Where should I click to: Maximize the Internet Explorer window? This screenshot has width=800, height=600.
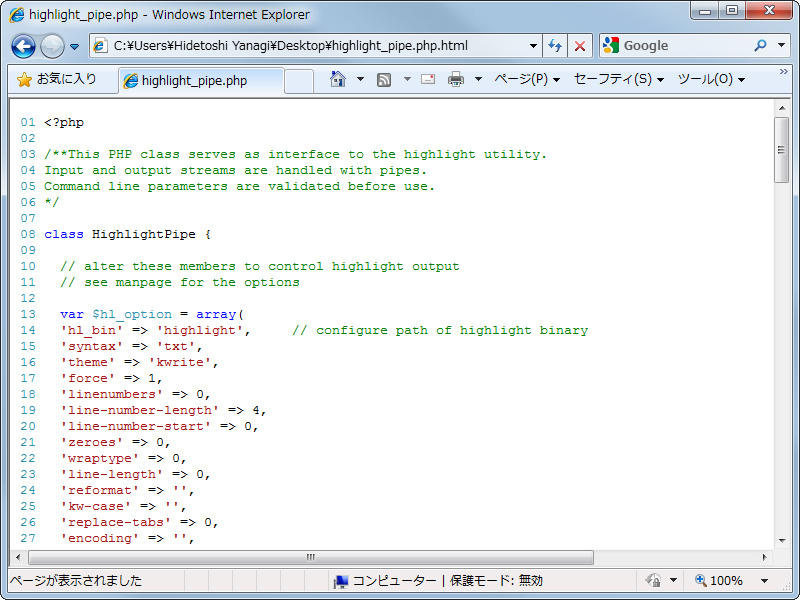tap(732, 10)
